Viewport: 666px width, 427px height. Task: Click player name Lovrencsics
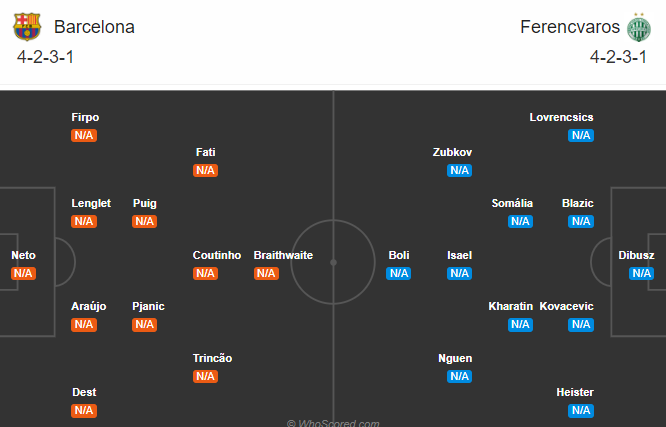point(562,117)
